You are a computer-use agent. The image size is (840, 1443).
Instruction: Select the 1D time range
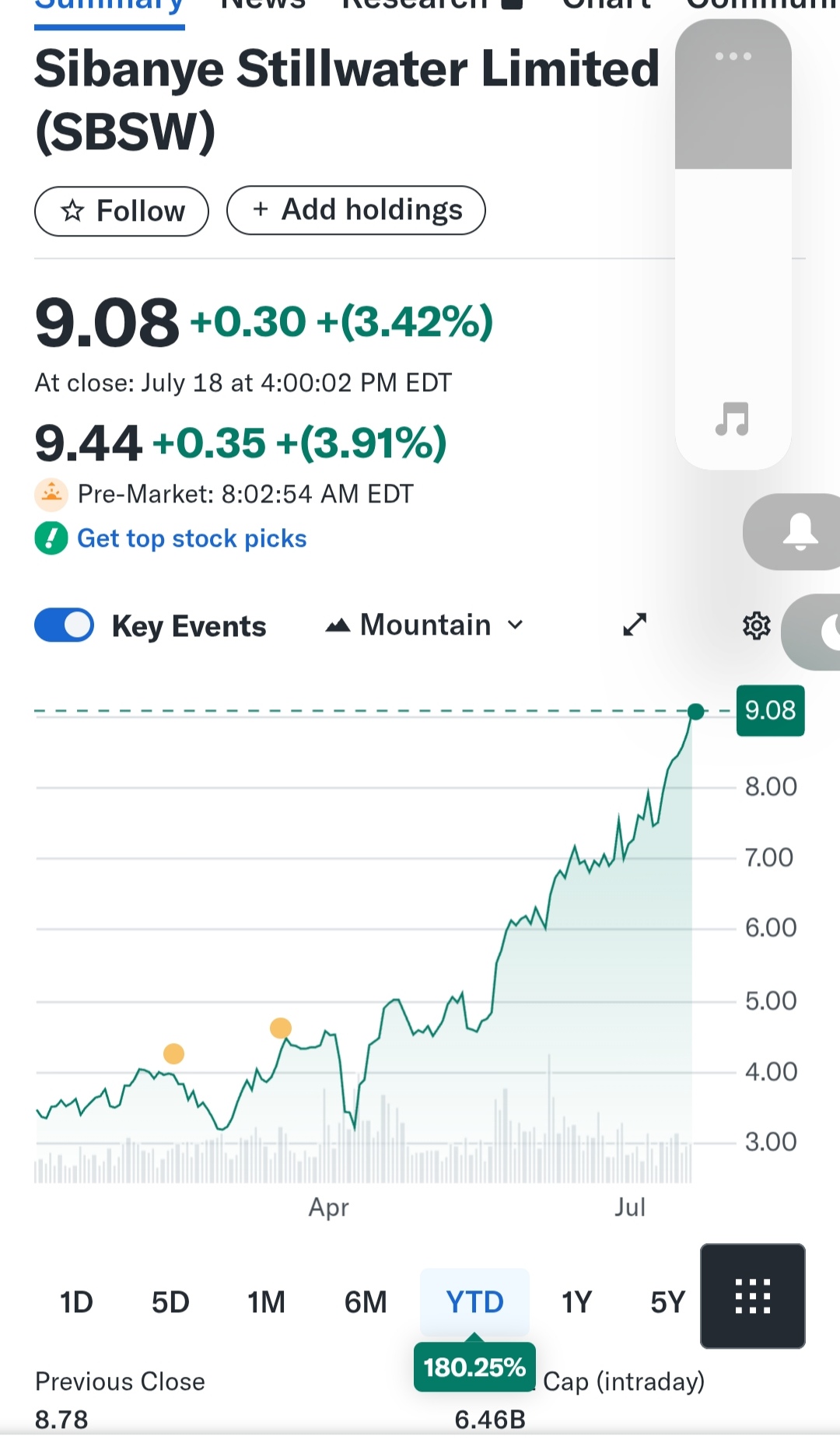[x=76, y=1301]
